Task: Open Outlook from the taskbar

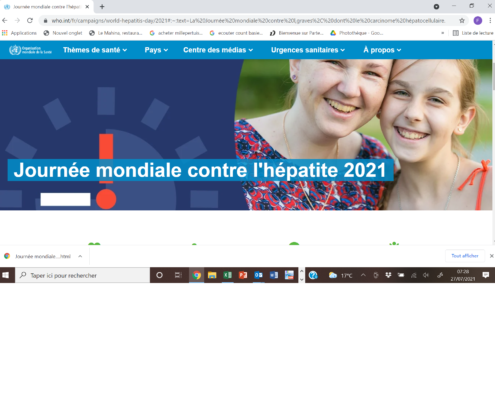Action: pyautogui.click(x=258, y=275)
